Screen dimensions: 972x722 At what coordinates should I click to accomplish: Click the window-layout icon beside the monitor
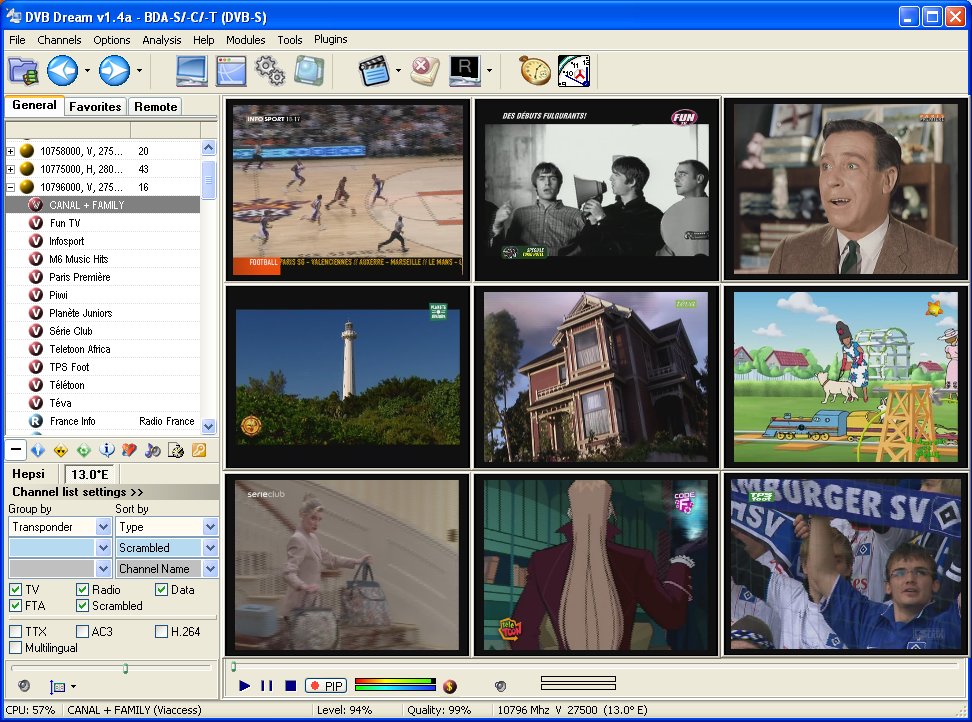click(x=231, y=71)
